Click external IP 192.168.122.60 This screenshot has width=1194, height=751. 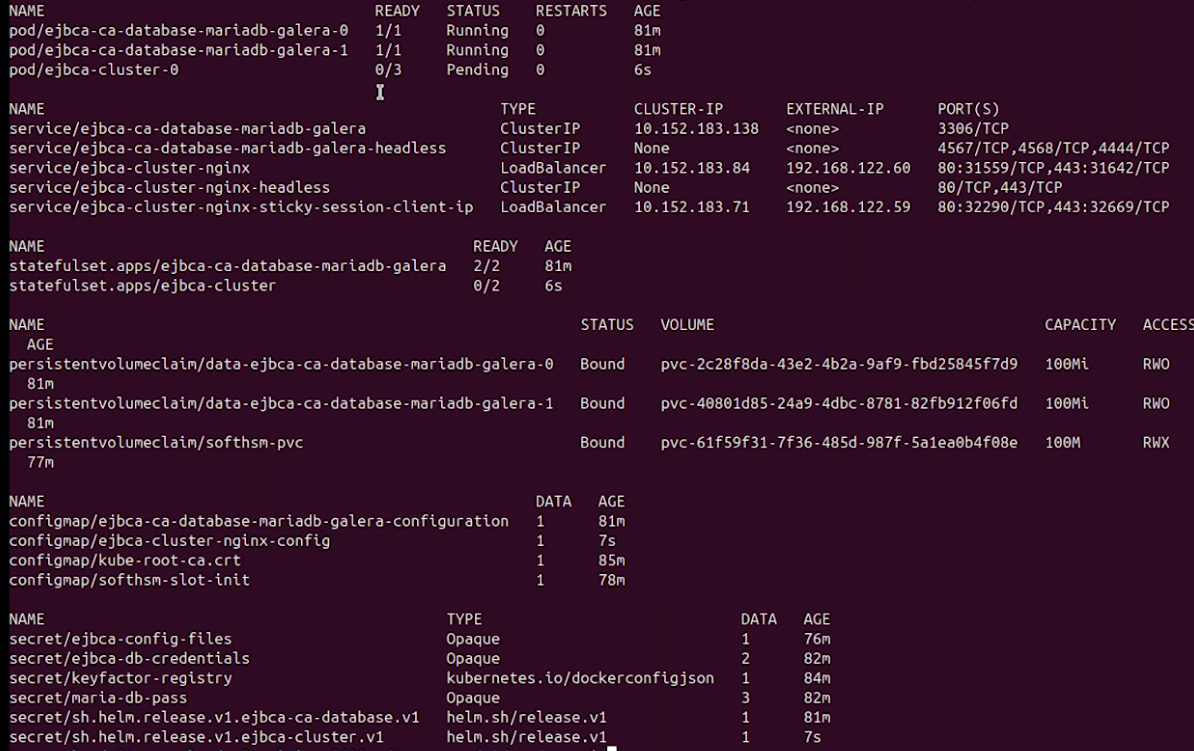click(x=848, y=168)
